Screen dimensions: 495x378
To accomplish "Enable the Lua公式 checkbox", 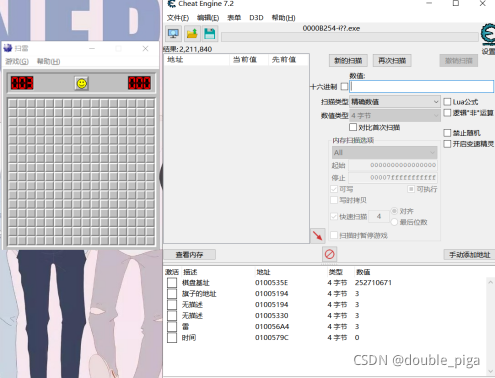I will tap(447, 102).
